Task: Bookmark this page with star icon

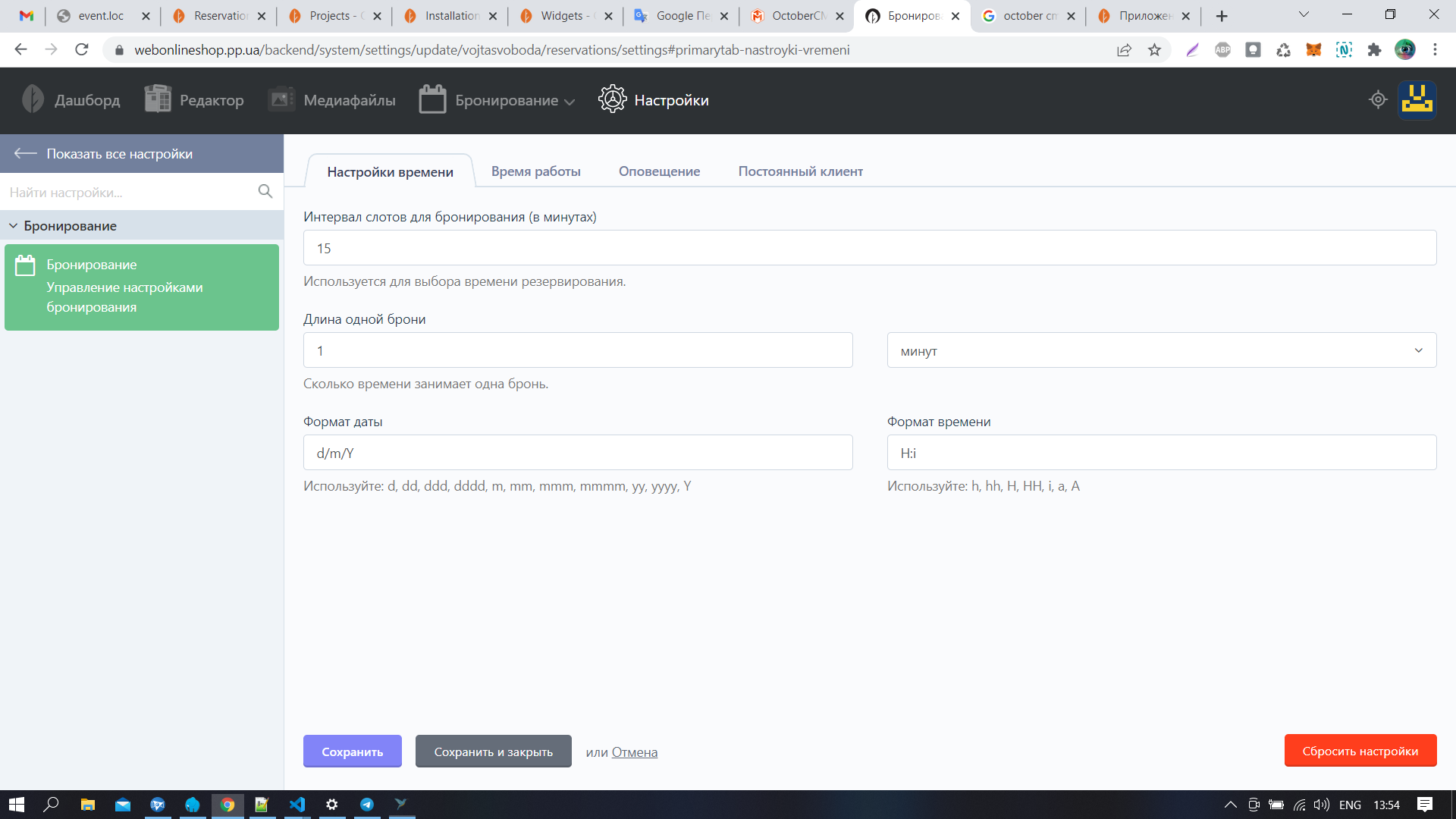Action: click(1154, 50)
